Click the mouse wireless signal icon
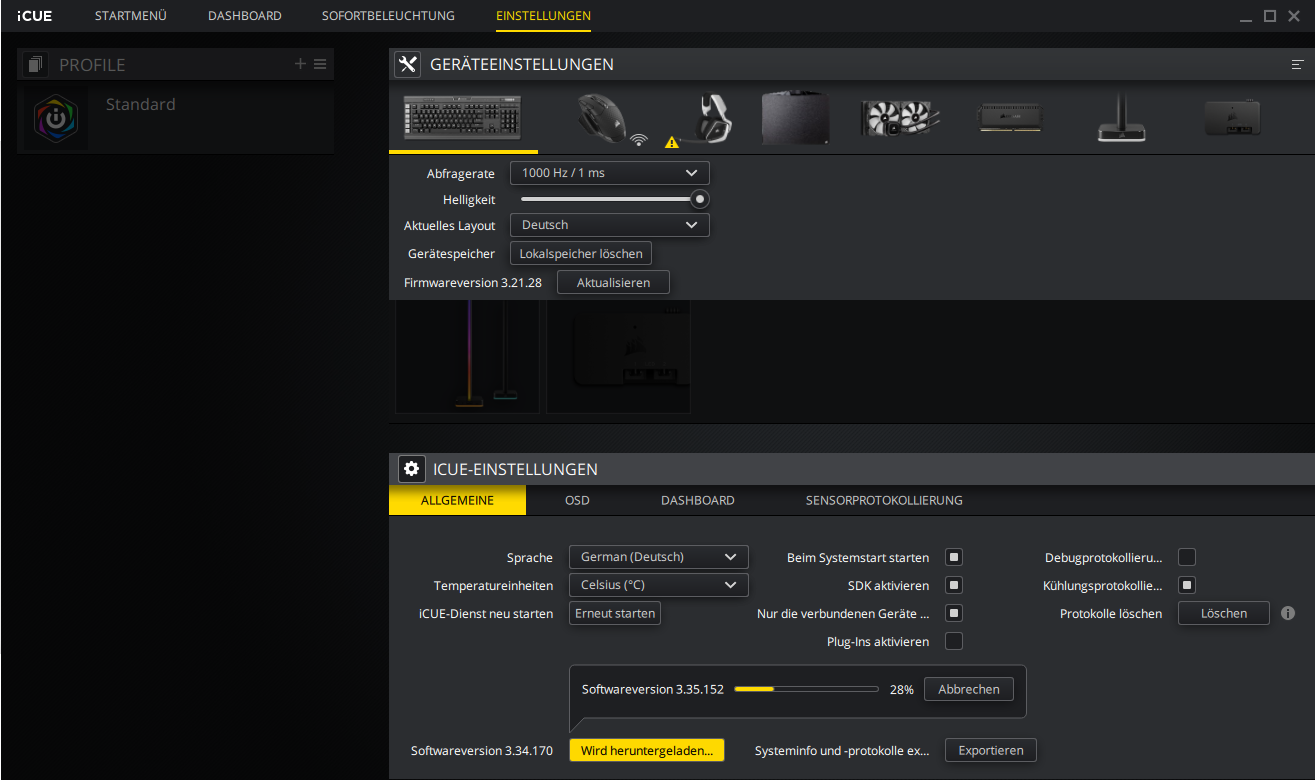Image resolution: width=1315 pixels, height=780 pixels. tap(640, 140)
